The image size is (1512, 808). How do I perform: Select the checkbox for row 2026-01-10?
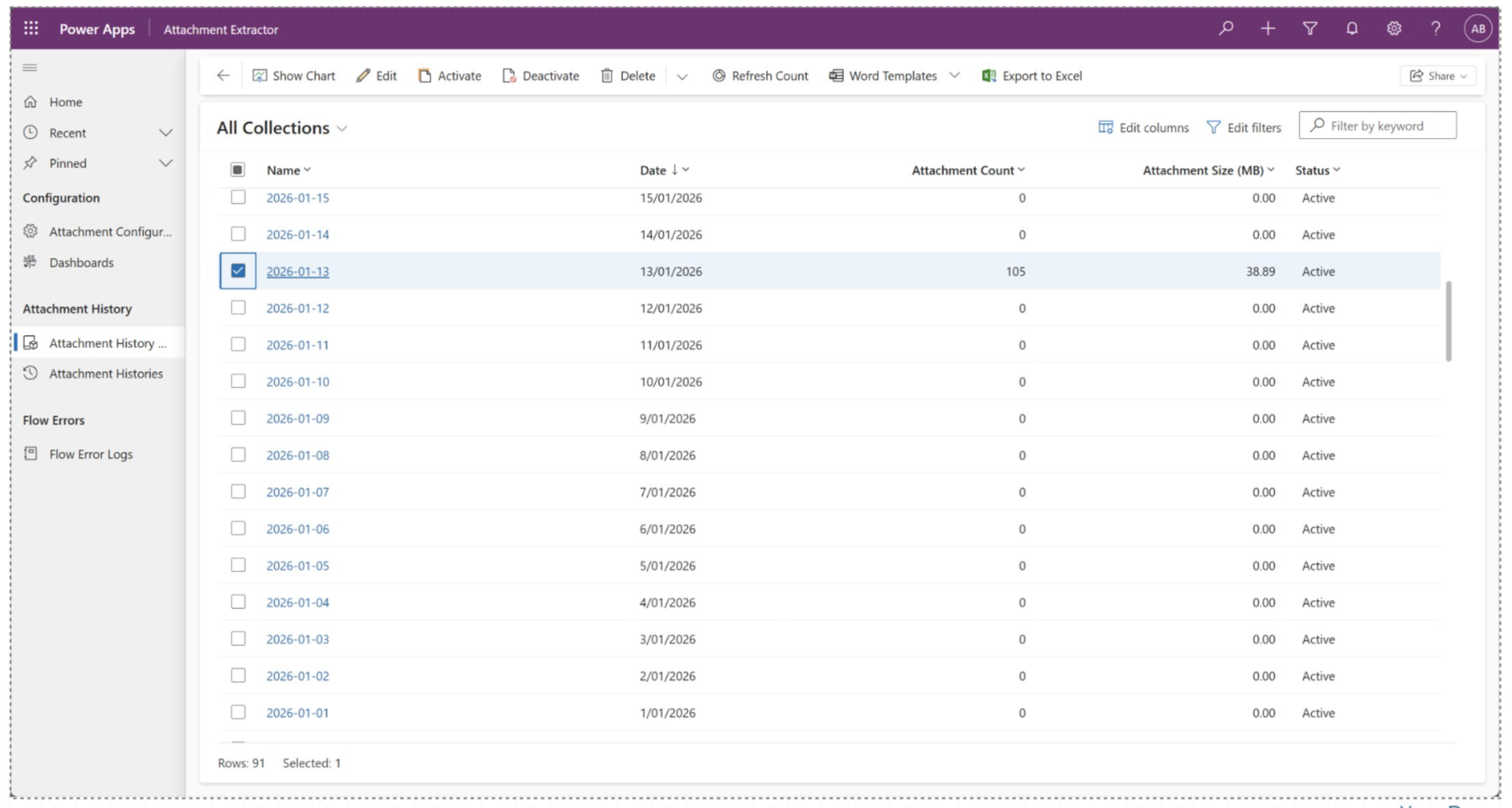click(x=238, y=381)
